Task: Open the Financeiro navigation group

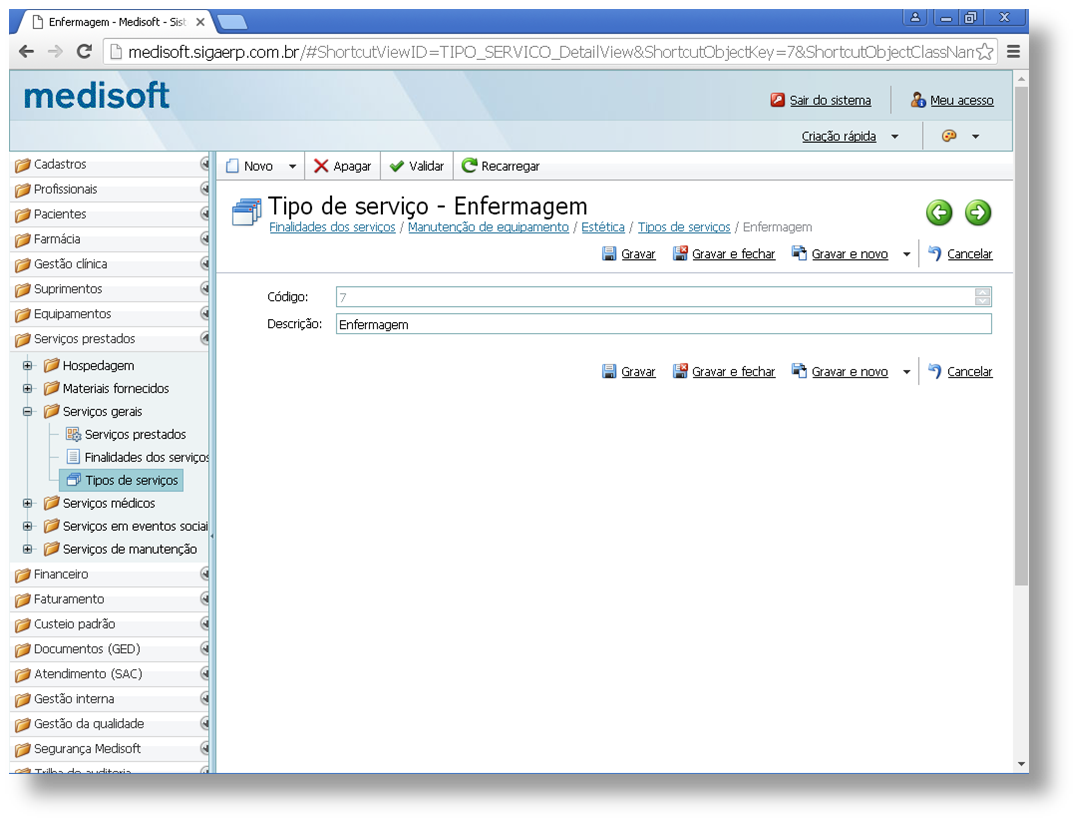Action: (61, 574)
